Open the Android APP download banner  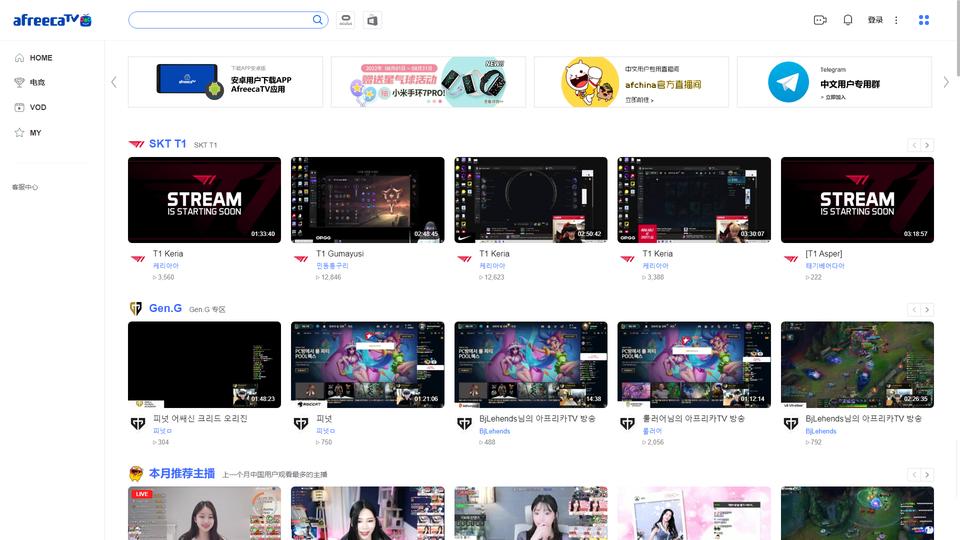pyautogui.click(x=225, y=82)
